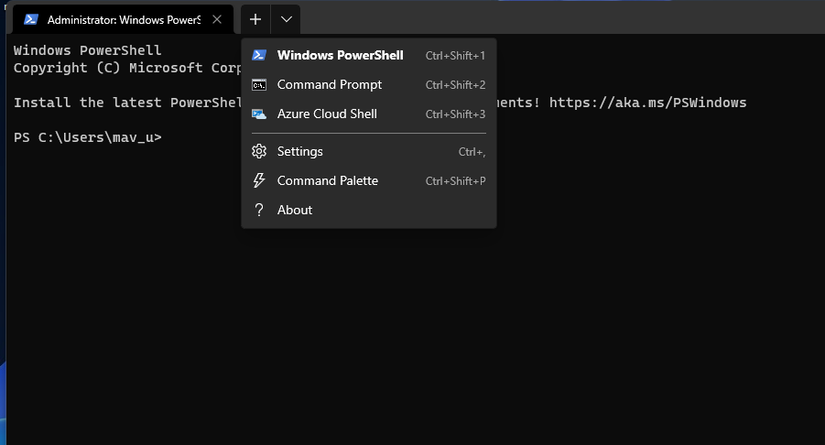The height and width of the screenshot is (445, 825).
Task: Click the Settings gear icon
Action: tap(259, 152)
